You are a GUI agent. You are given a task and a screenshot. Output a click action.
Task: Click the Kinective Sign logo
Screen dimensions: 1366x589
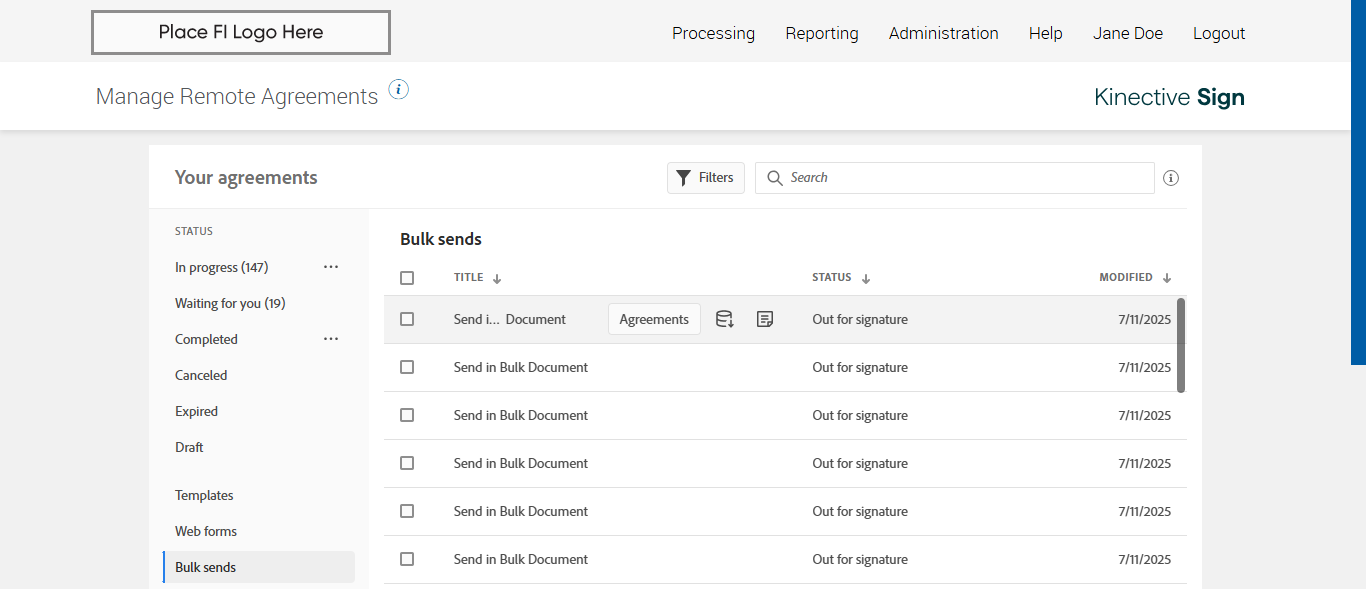1169,97
